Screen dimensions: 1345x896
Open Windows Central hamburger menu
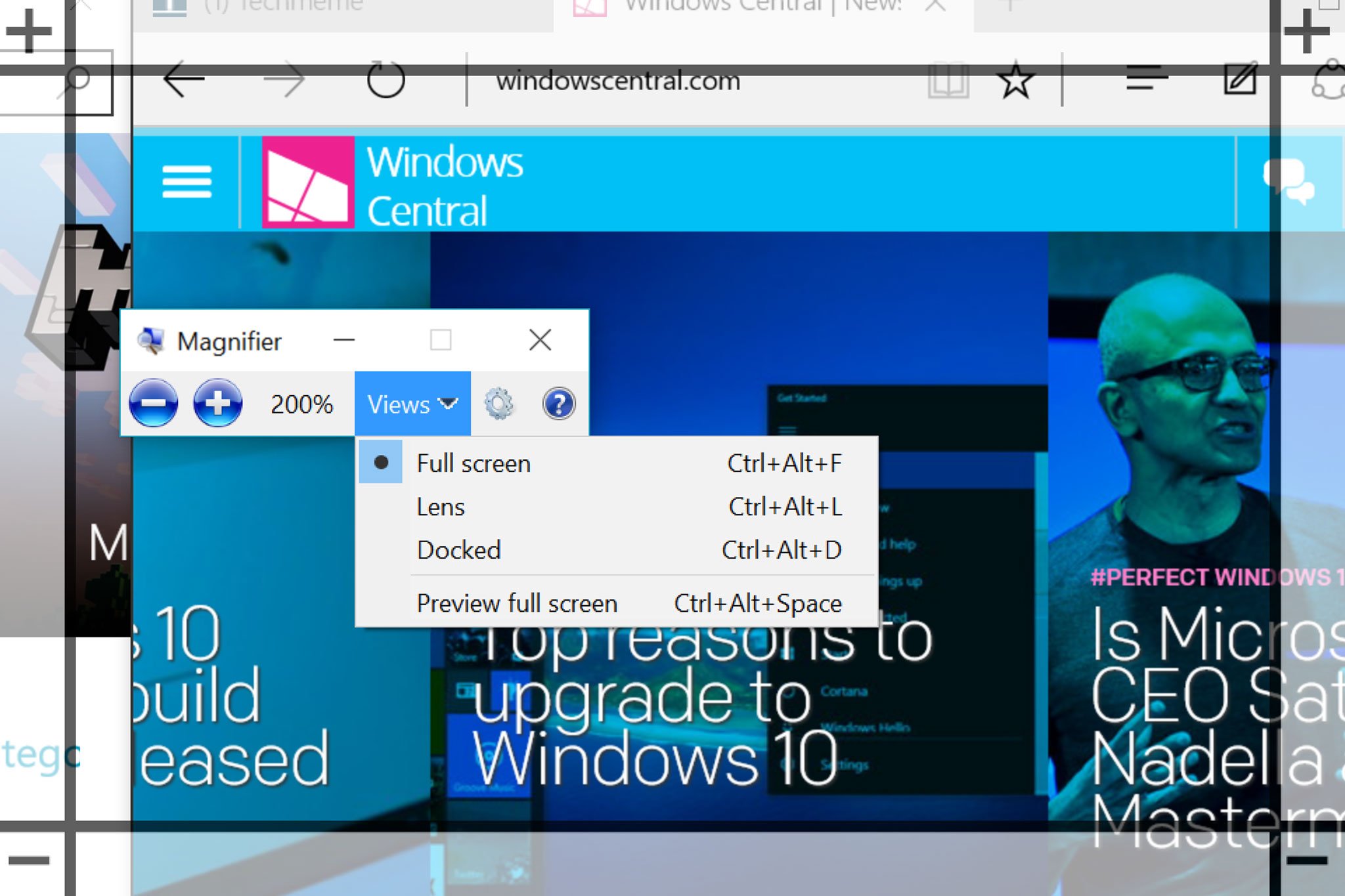click(187, 182)
